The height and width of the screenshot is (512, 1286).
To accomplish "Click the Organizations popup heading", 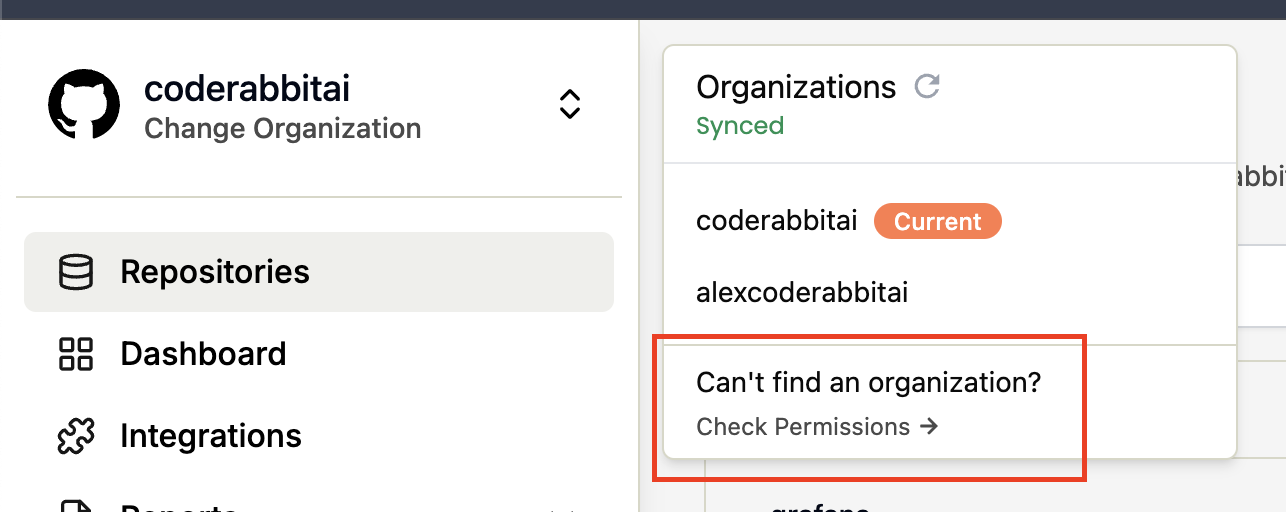I will [796, 87].
